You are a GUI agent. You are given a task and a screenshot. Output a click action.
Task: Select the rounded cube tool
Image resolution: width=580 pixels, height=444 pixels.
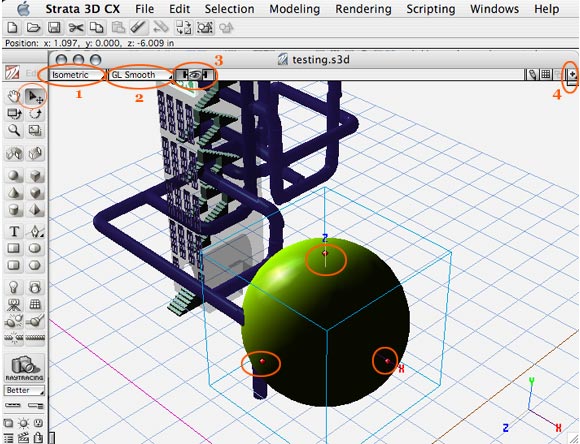click(35, 192)
